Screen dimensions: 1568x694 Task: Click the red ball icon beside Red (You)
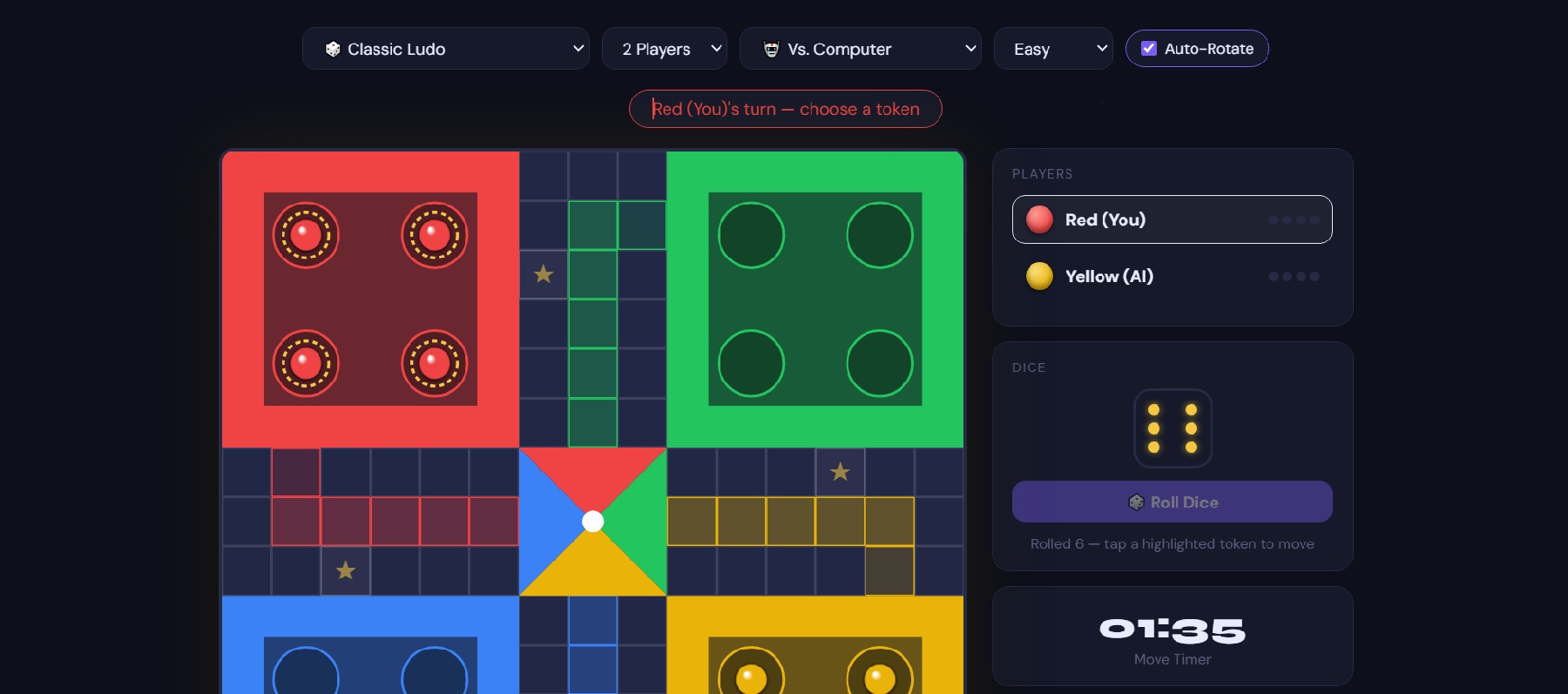(1039, 219)
